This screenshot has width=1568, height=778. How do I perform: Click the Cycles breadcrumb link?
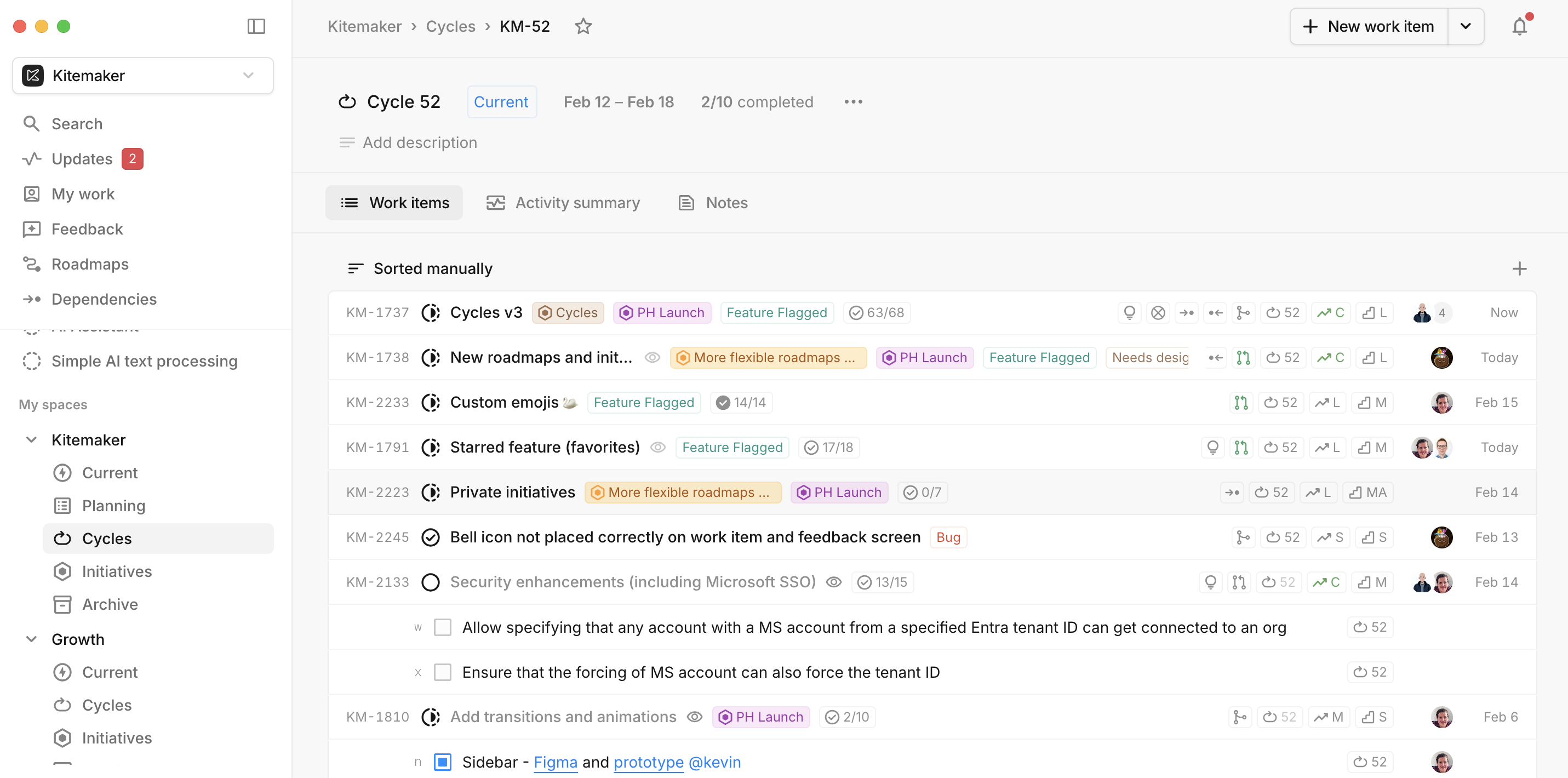coord(450,26)
